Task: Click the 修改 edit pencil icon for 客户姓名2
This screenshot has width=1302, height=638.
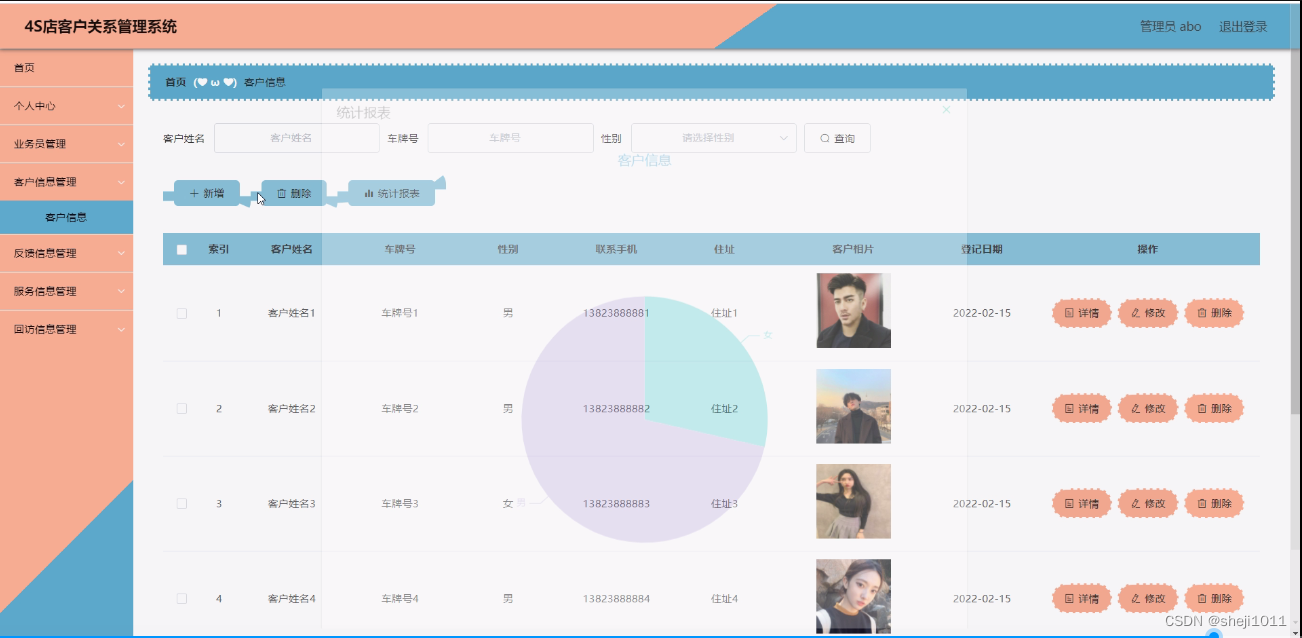Action: (1147, 408)
